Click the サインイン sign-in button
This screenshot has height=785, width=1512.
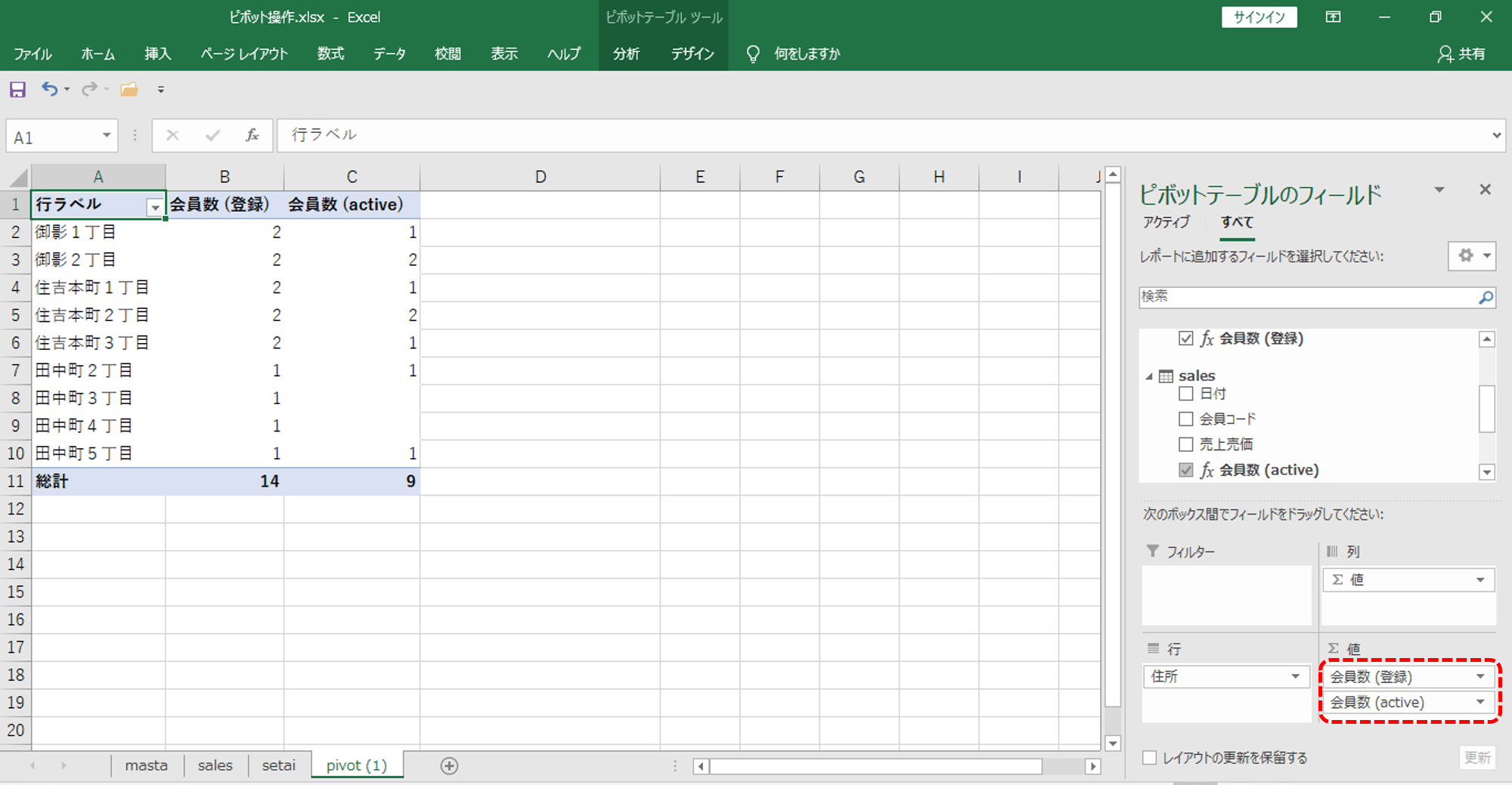pos(1259,17)
